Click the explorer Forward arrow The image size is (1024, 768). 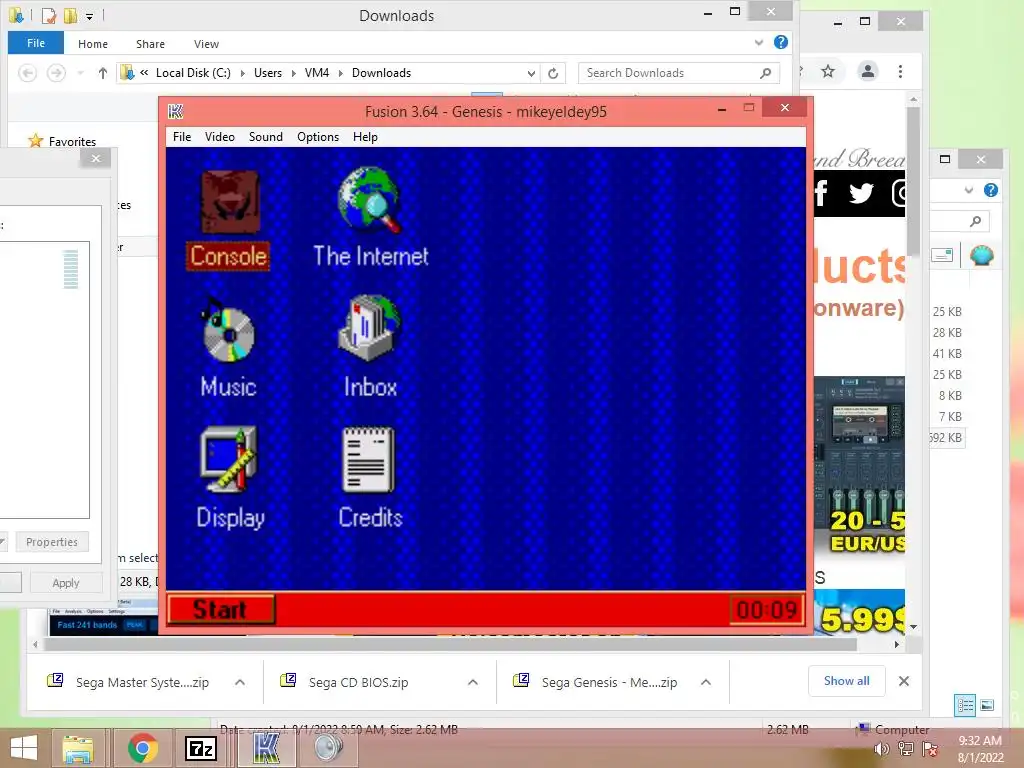coord(56,72)
